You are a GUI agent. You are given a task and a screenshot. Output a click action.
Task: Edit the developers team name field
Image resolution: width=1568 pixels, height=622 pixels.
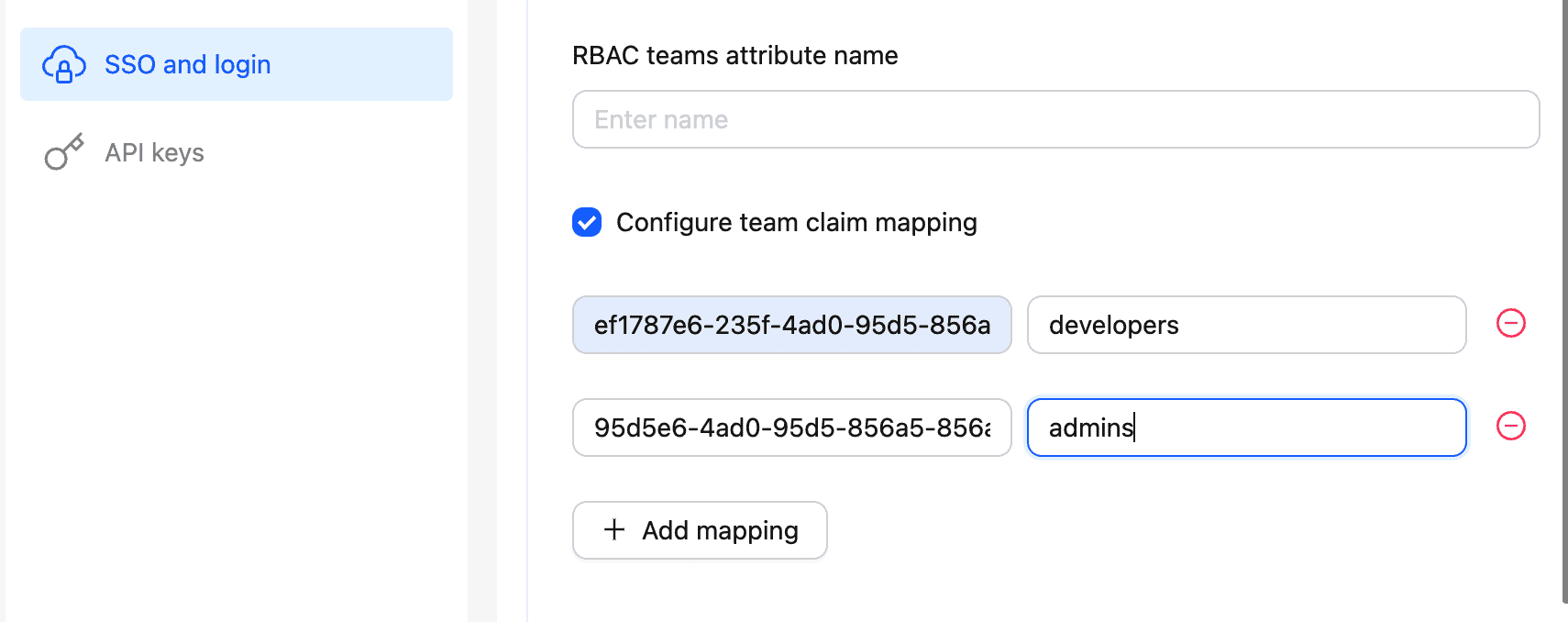point(1246,325)
